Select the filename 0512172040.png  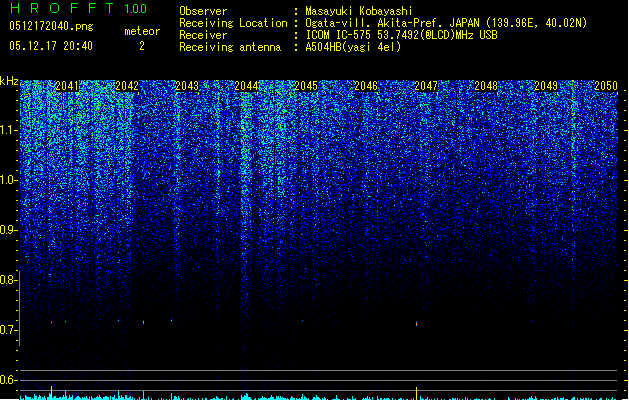coord(51,26)
